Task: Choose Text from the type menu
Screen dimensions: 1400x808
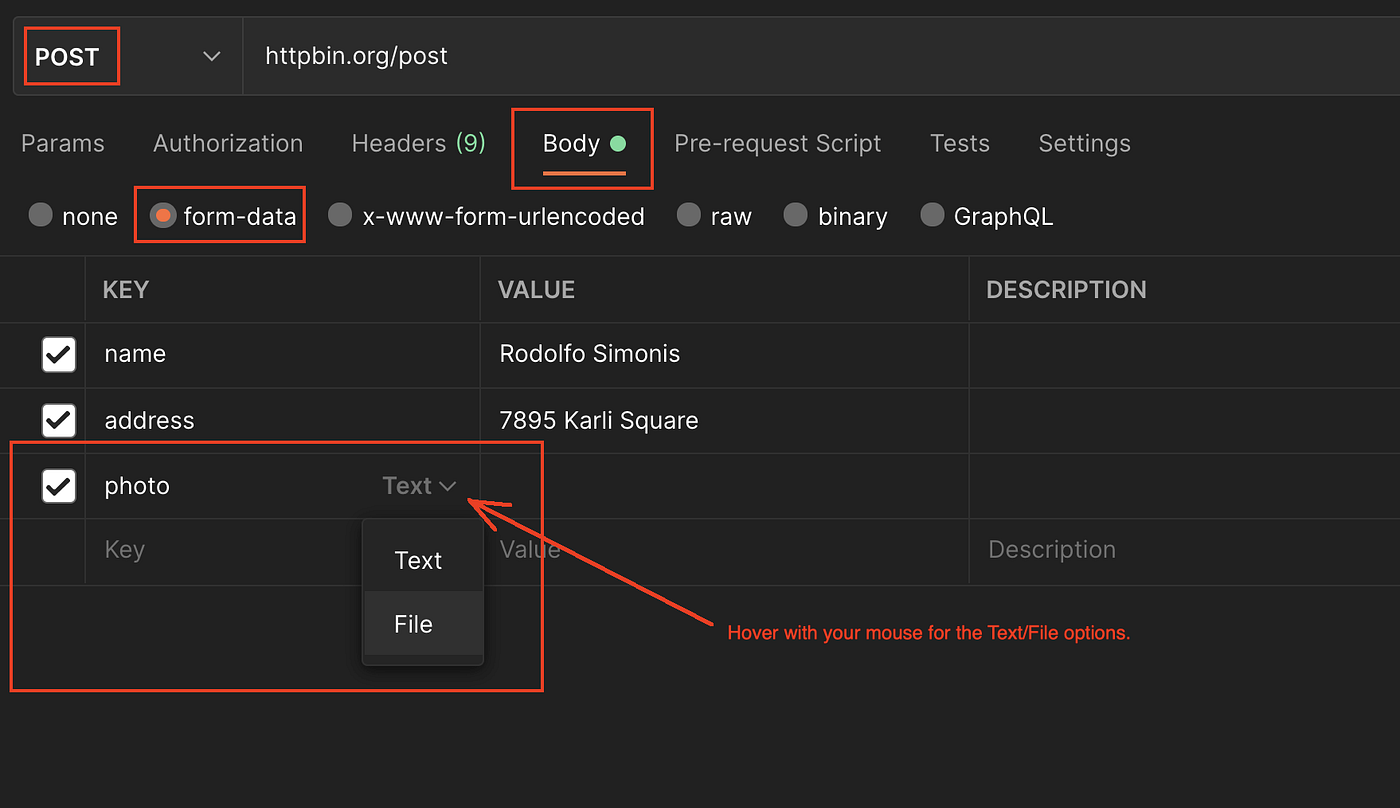Action: (423, 560)
